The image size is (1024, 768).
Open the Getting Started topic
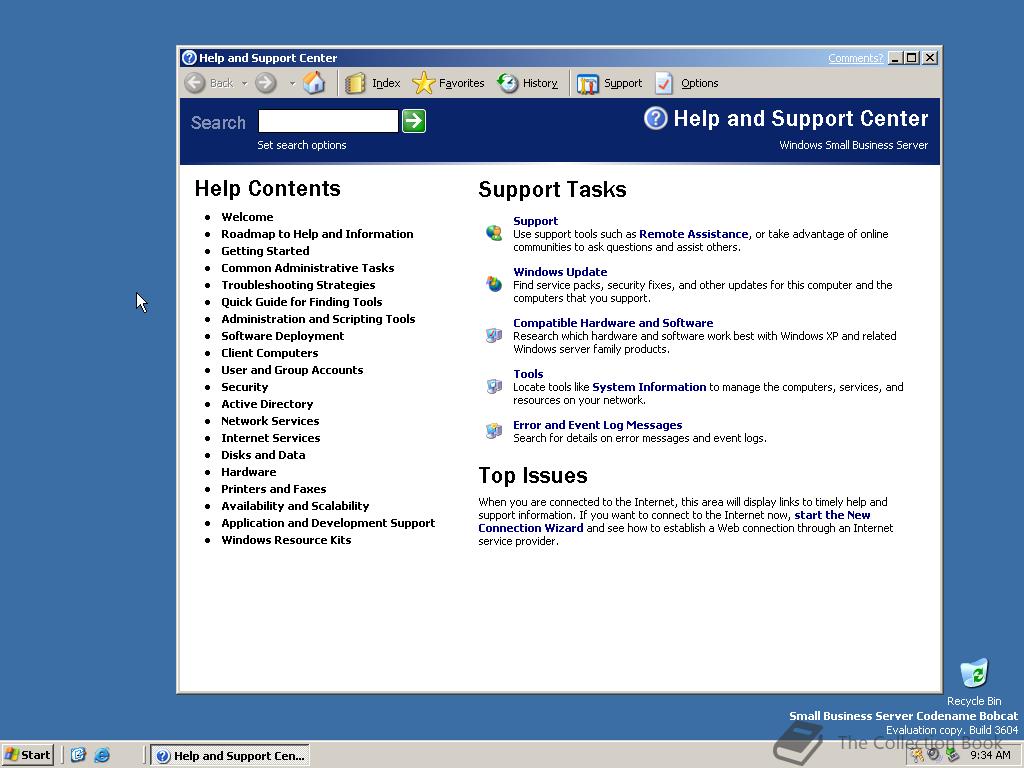pyautogui.click(x=265, y=251)
